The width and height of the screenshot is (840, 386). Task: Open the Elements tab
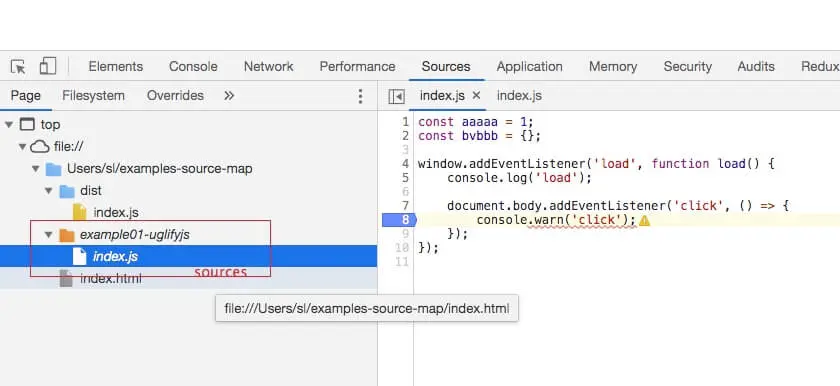coord(116,66)
